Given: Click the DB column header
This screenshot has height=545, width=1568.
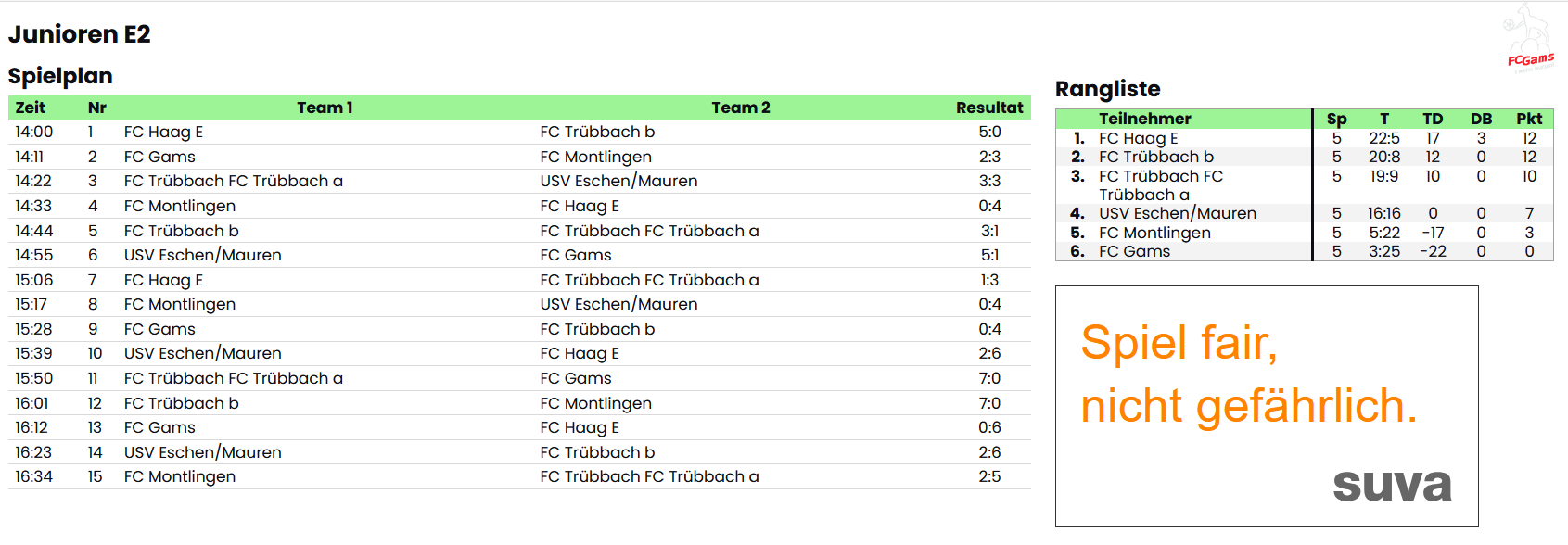Looking at the screenshot, I should (1481, 119).
